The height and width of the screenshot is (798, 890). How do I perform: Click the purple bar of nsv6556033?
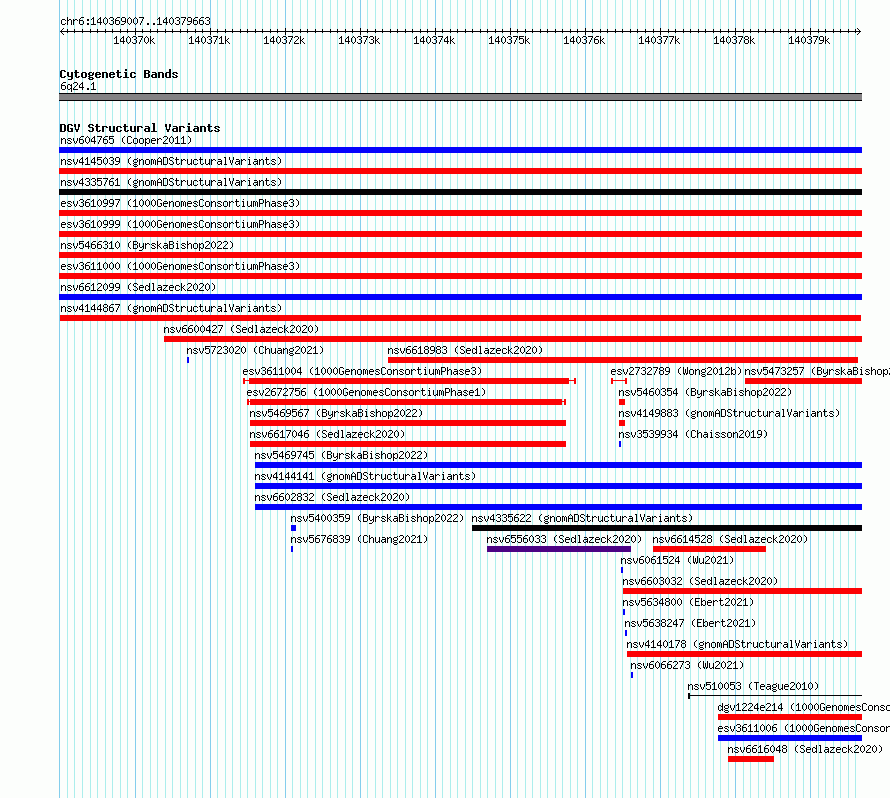[559, 549]
